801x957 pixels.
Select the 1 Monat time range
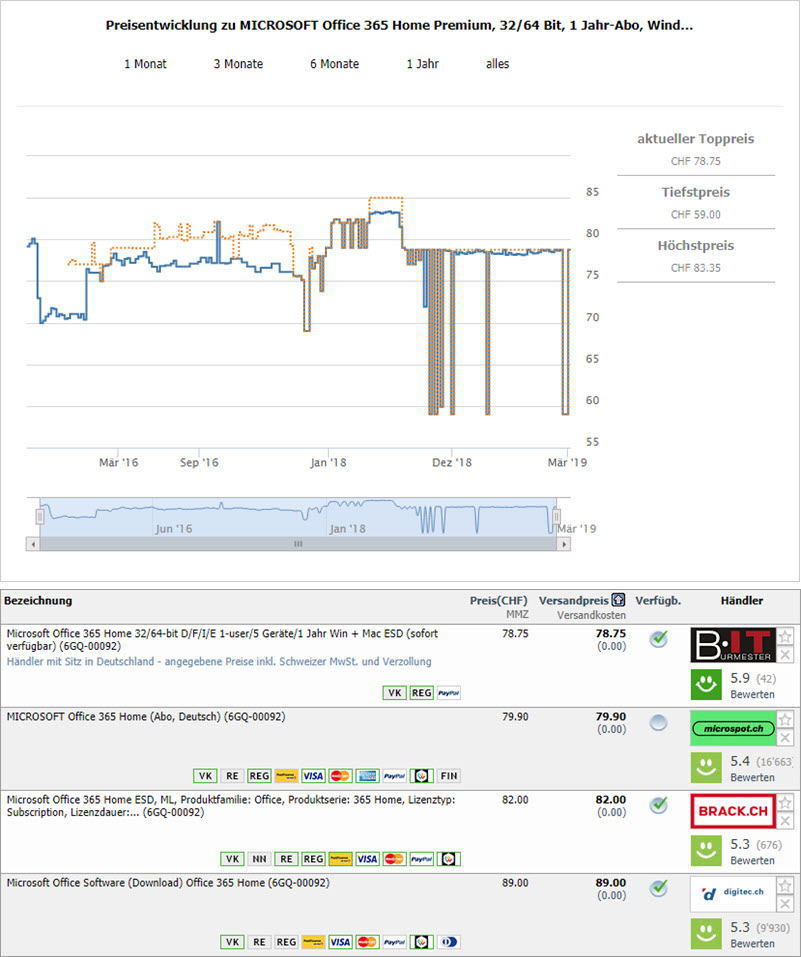[145, 64]
